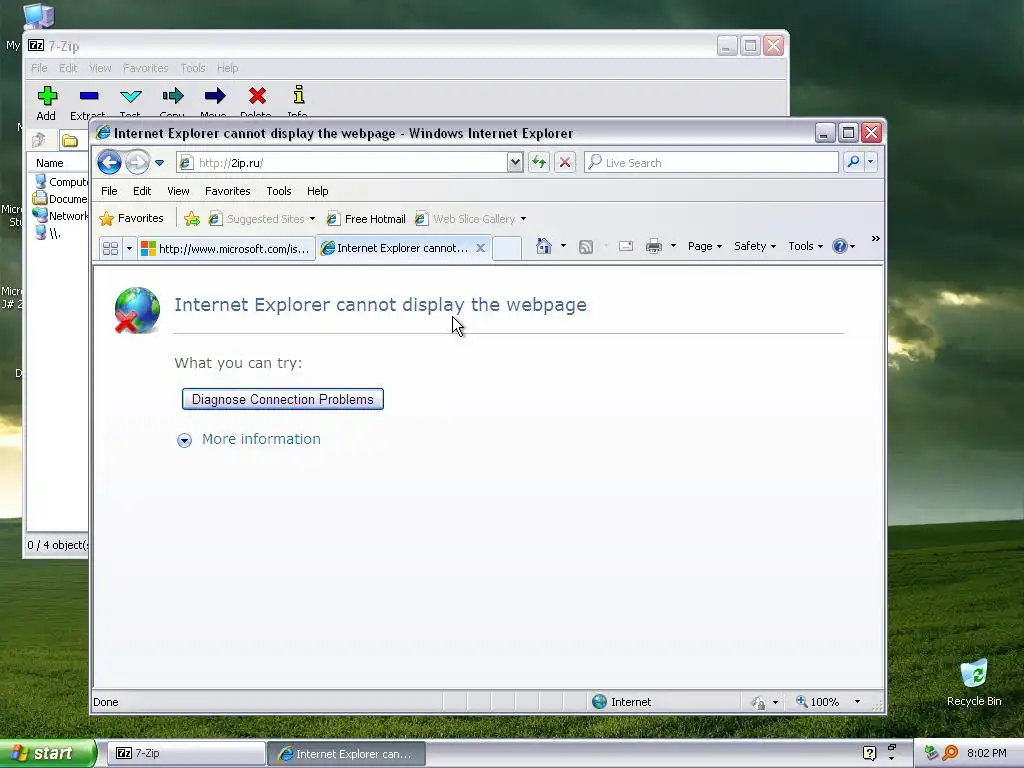Open a new blank tab
The width and height of the screenshot is (1024, 768).
507,249
